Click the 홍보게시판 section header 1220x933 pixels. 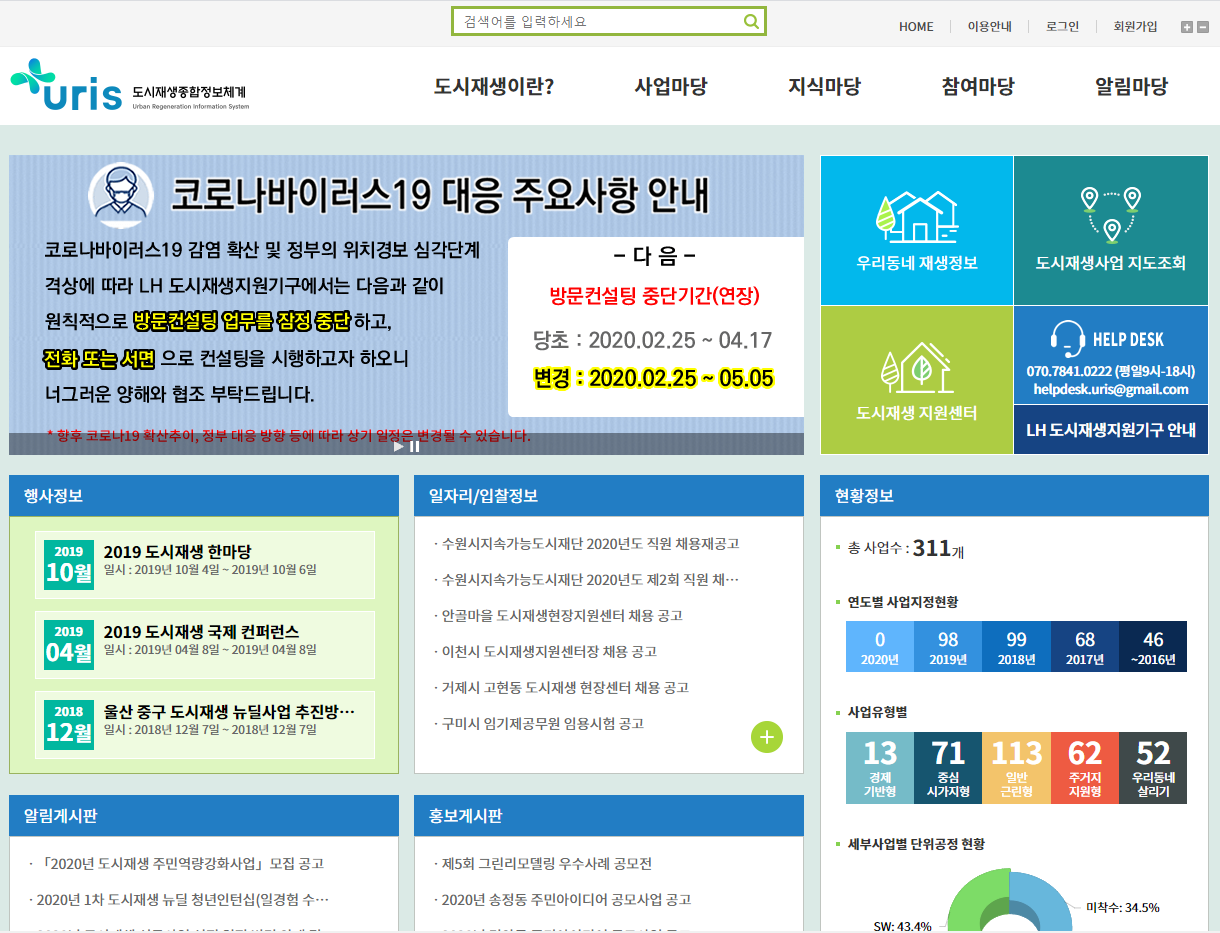tap(609, 816)
